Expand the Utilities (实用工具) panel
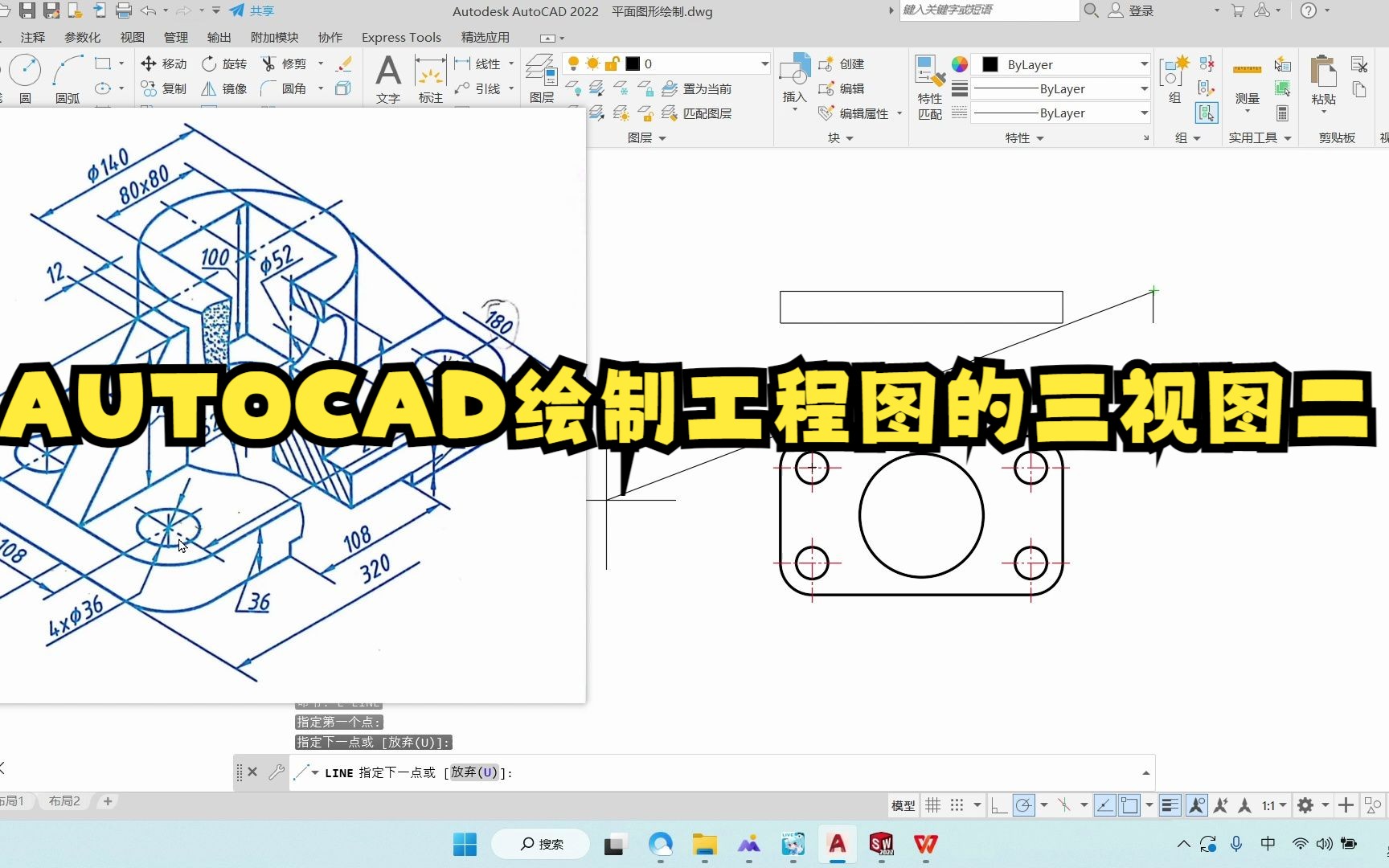 (1260, 138)
